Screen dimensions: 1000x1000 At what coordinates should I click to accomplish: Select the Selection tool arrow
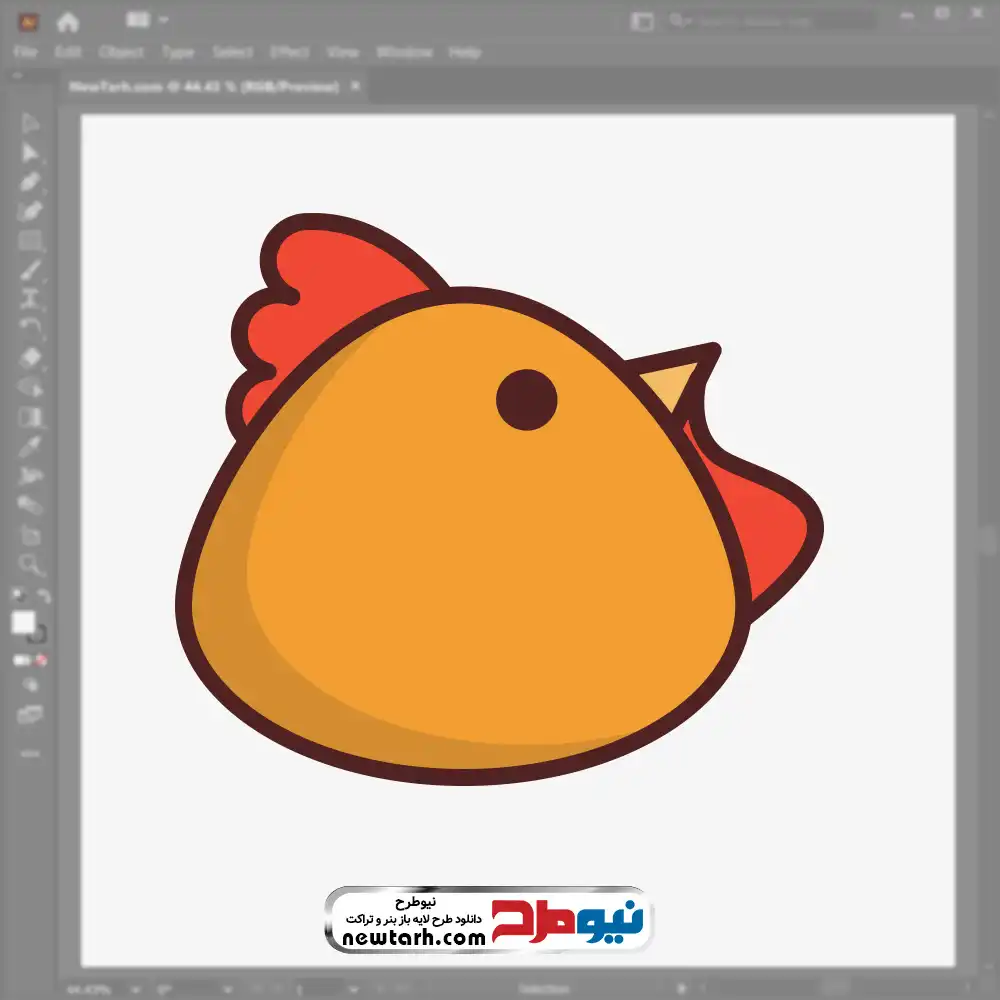click(x=31, y=124)
